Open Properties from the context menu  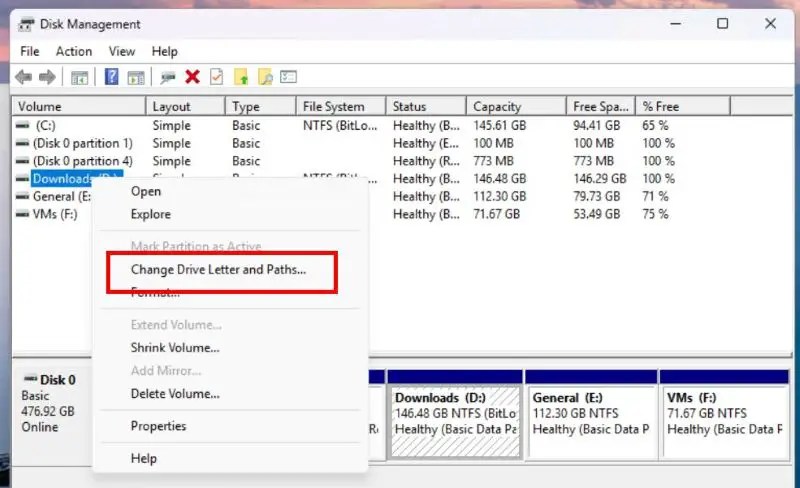click(158, 426)
